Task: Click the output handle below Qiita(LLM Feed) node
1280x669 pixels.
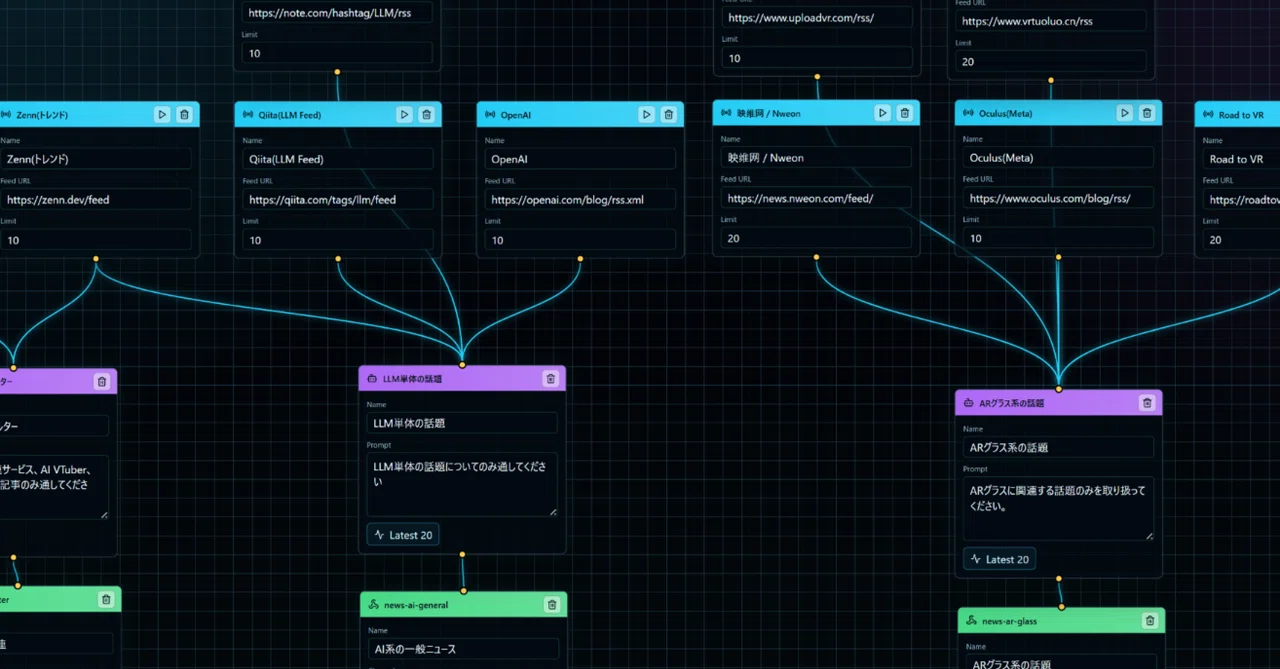Action: 338,259
